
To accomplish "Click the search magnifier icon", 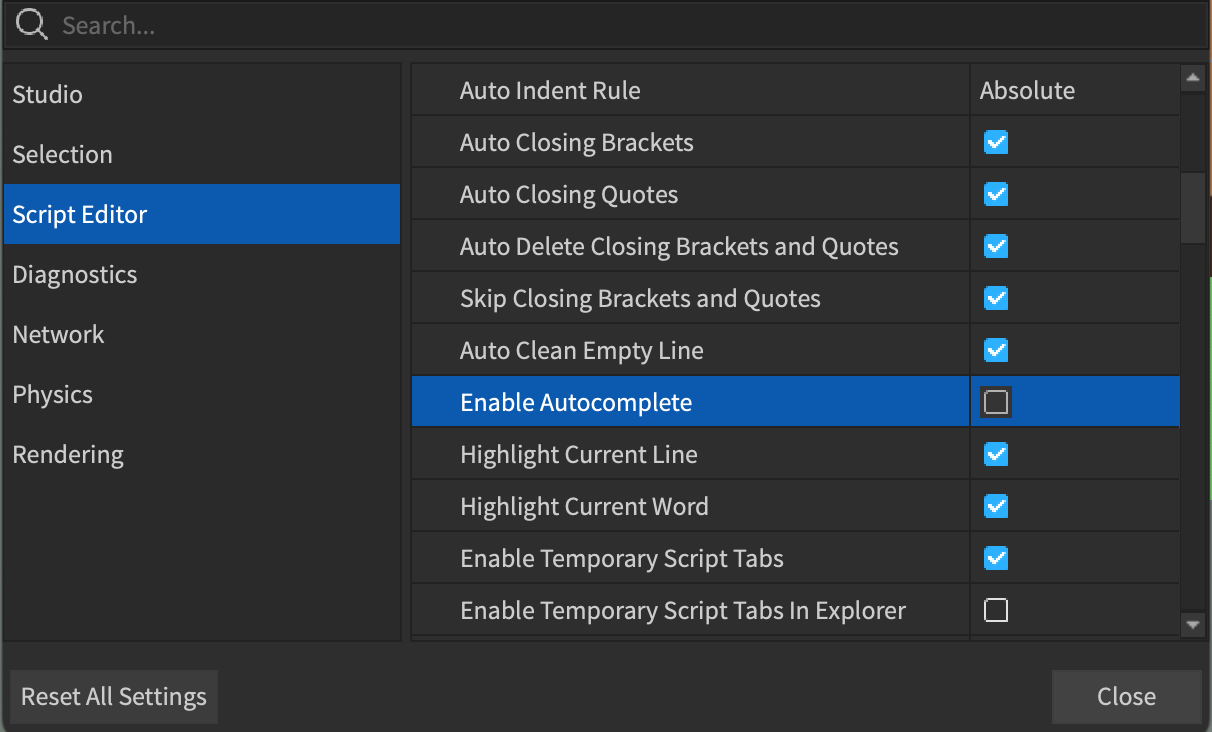I will click(x=30, y=25).
